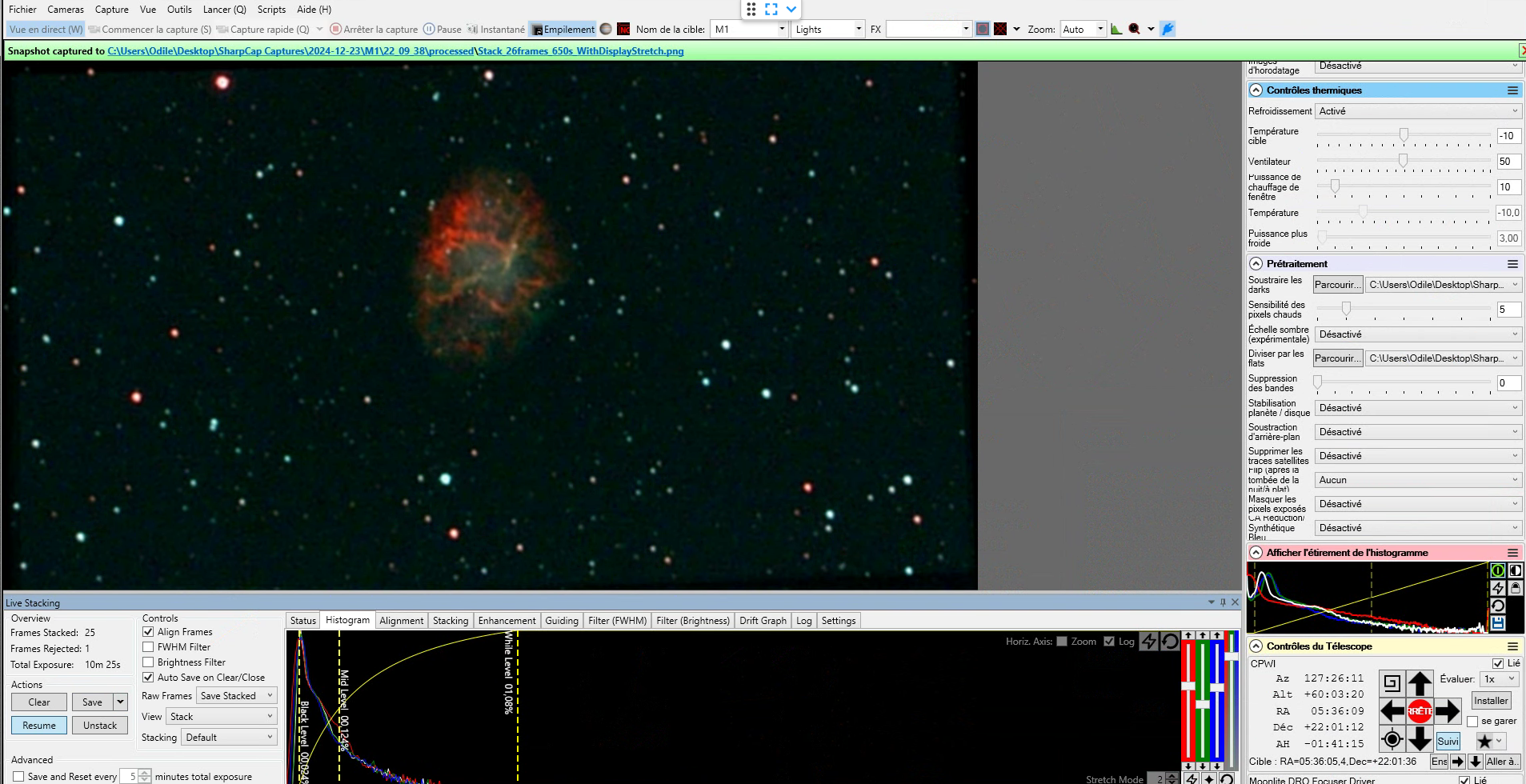Move telescope right with large right arrow

click(x=1448, y=710)
